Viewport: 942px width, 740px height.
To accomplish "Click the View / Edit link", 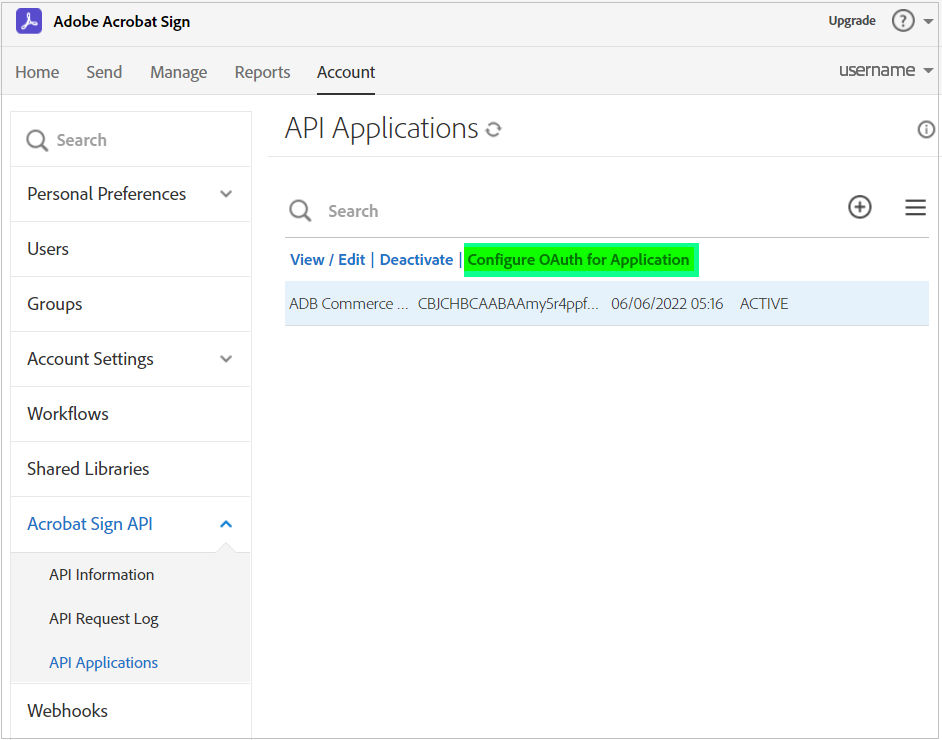I will (x=327, y=260).
